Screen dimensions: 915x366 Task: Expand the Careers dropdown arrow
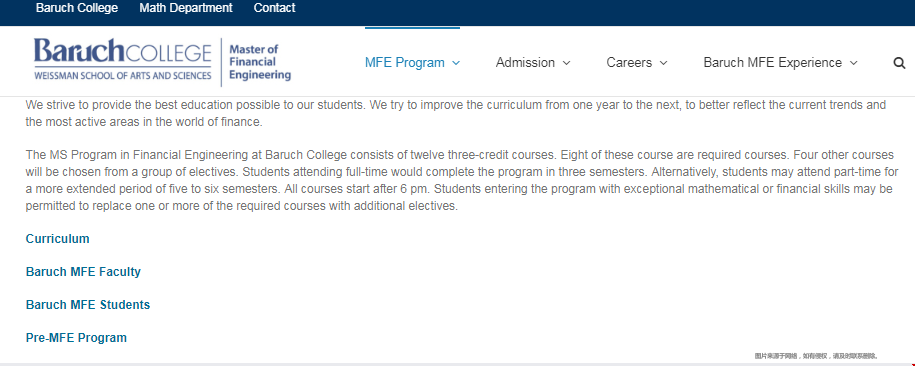663,63
